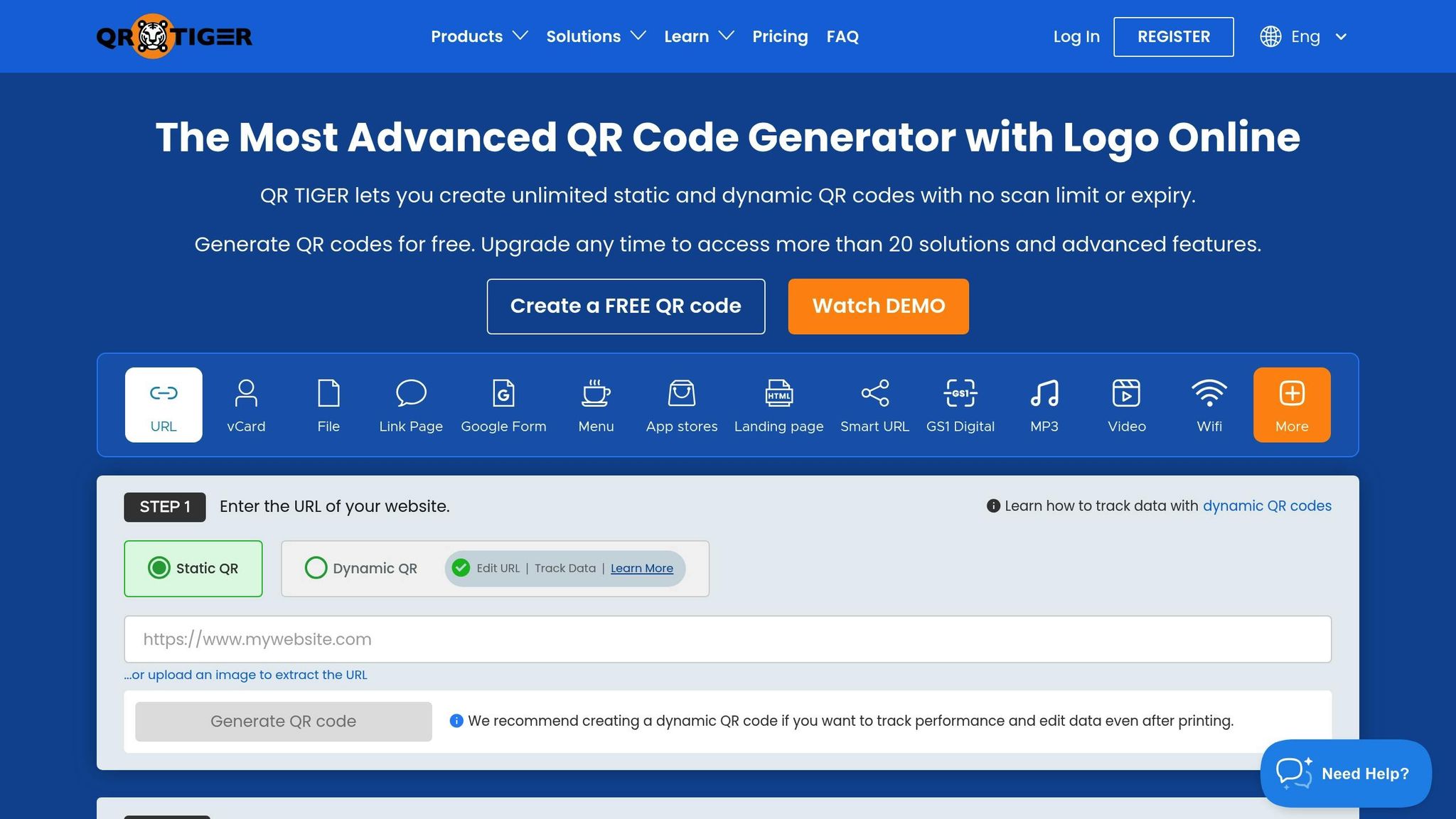Open the Eng language dropdown arrow
This screenshot has height=819, width=1456.
pyautogui.click(x=1341, y=37)
